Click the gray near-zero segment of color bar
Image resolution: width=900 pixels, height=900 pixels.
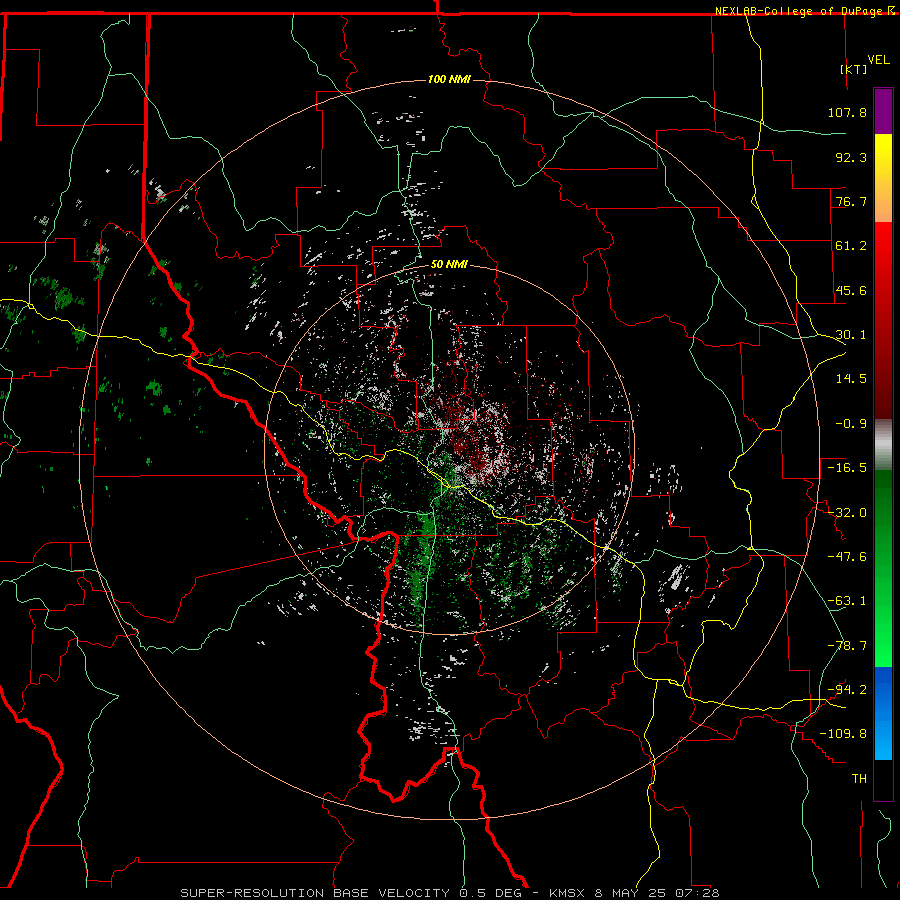pos(883,445)
